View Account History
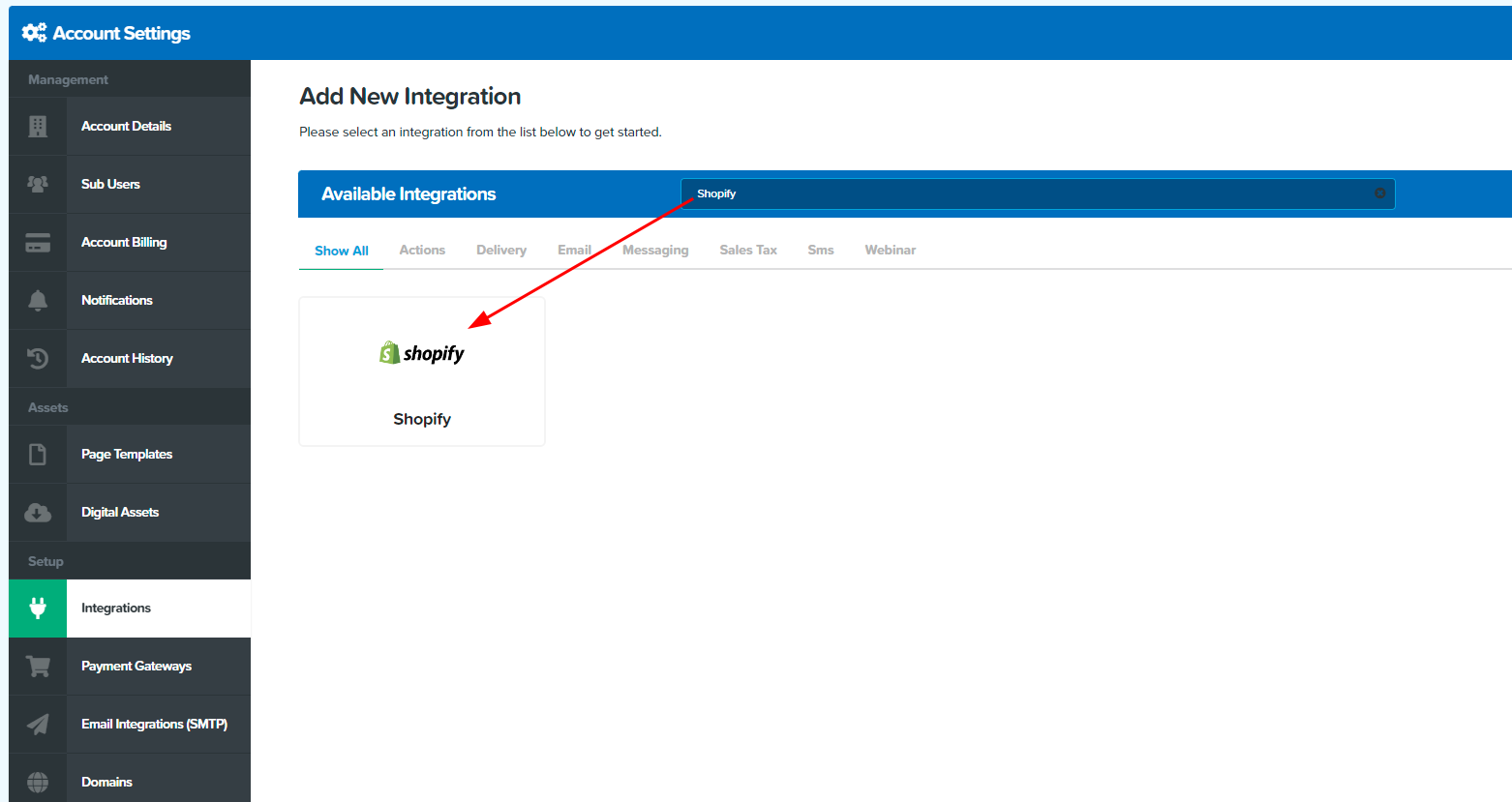This screenshot has width=1512, height=802. click(x=130, y=358)
